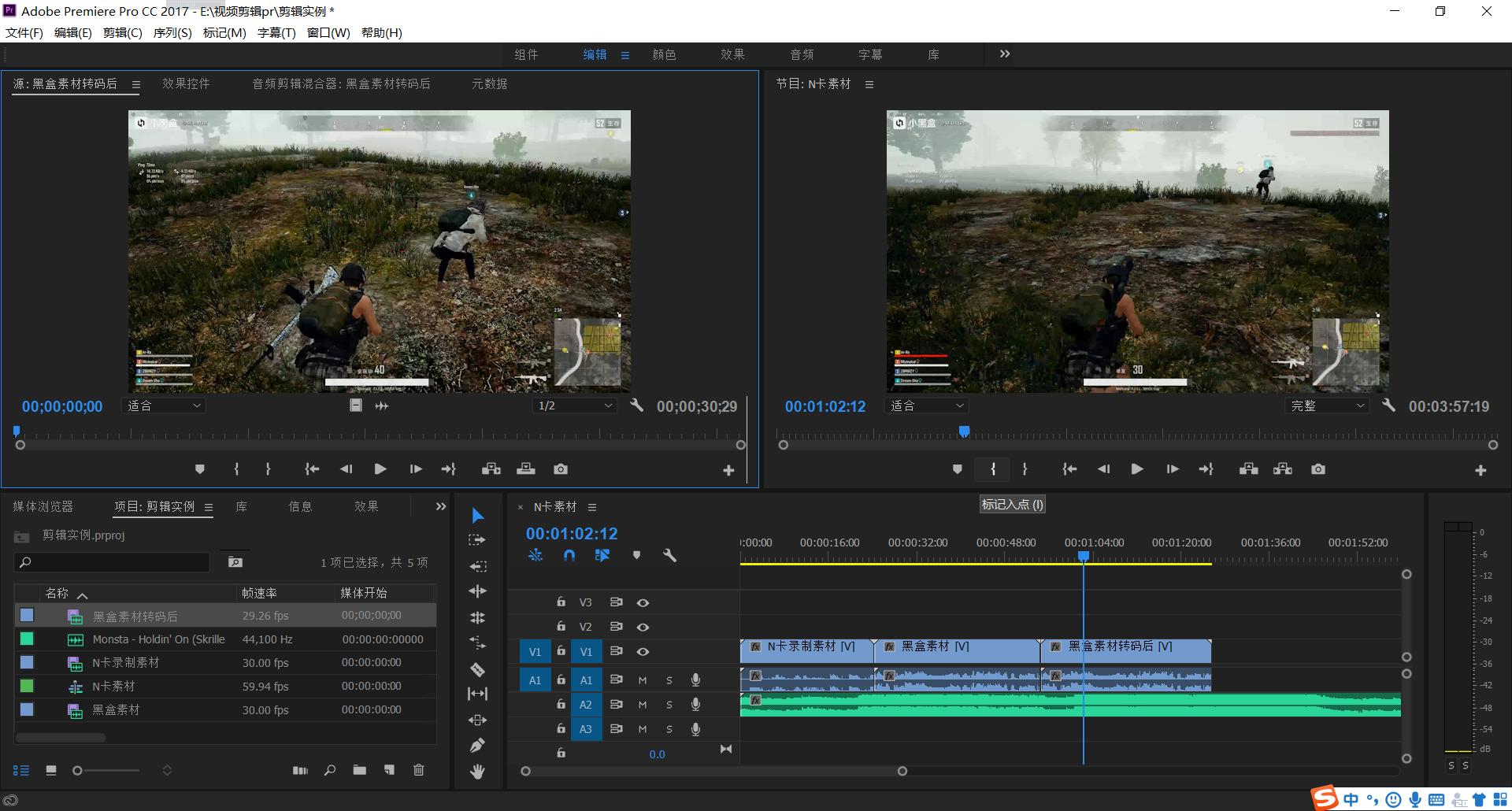
Task: Toggle V1 track output eye icon
Action: point(643,652)
